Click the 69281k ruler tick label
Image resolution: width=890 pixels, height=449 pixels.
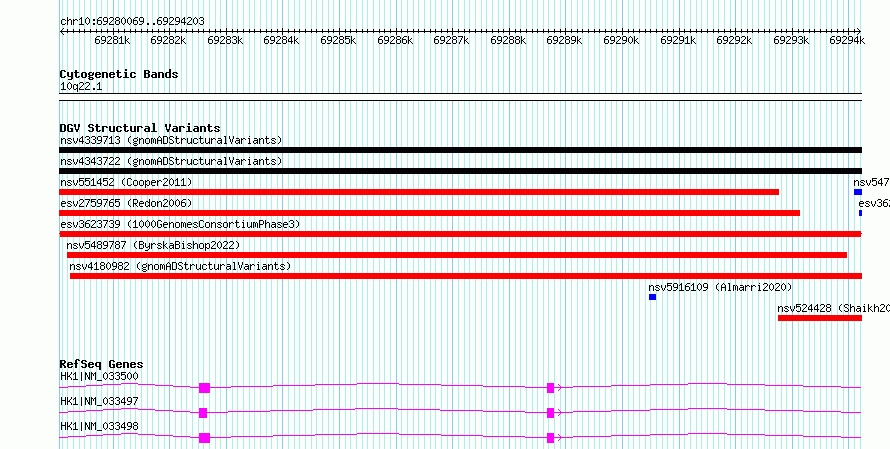tap(112, 40)
